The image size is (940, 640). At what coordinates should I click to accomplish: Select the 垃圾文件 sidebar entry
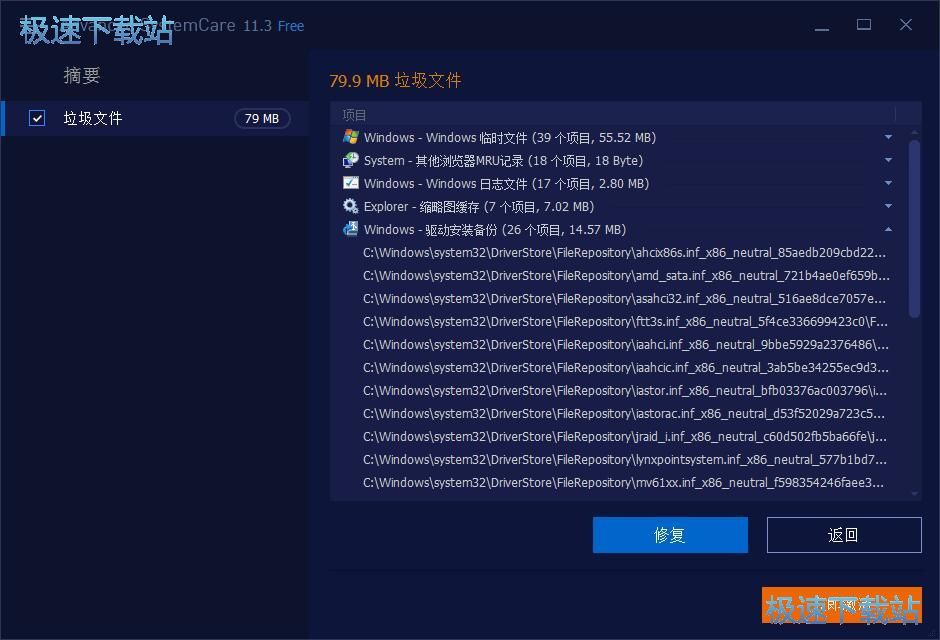click(x=156, y=118)
